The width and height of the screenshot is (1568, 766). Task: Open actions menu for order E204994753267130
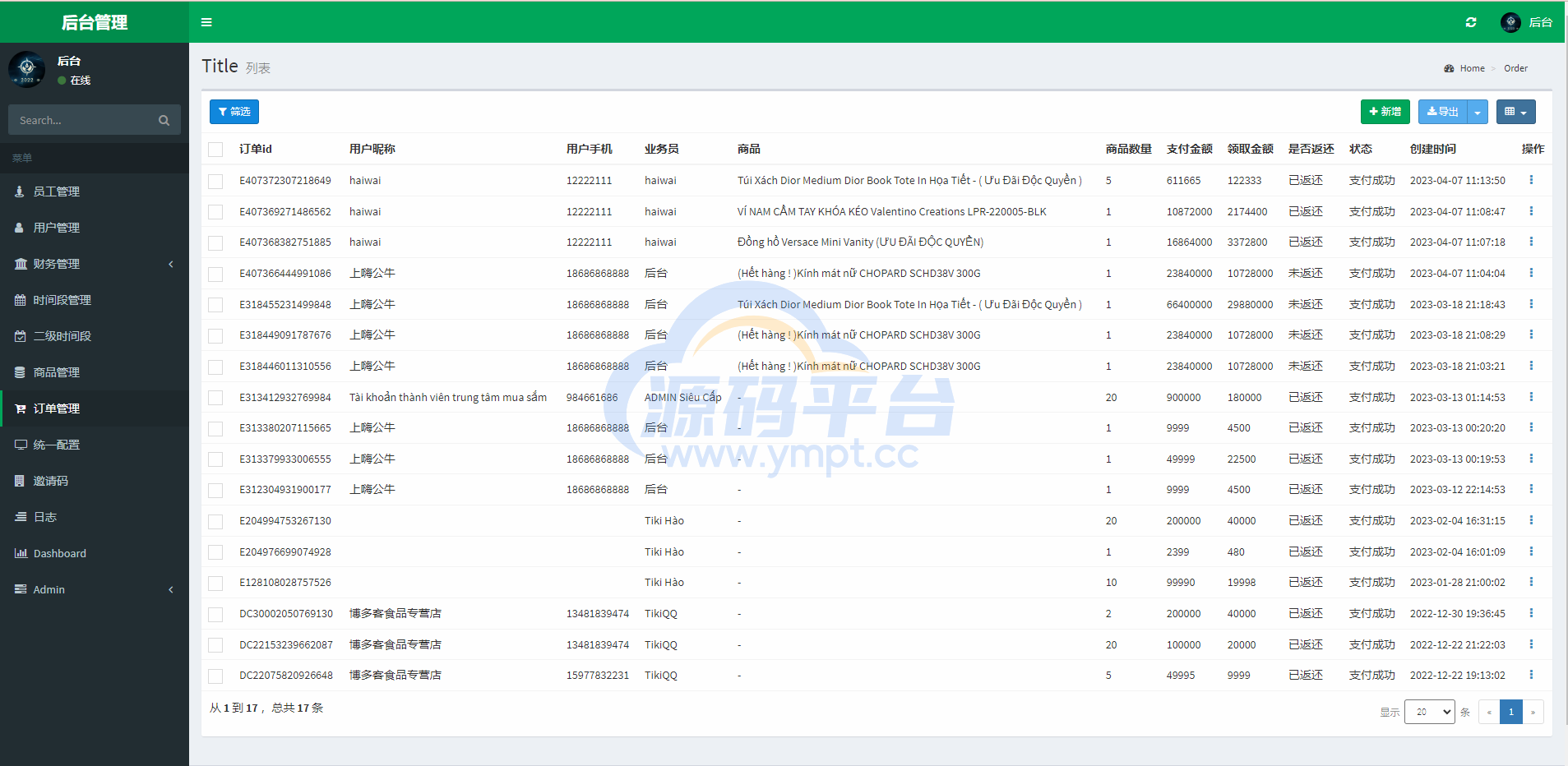tap(1531, 520)
